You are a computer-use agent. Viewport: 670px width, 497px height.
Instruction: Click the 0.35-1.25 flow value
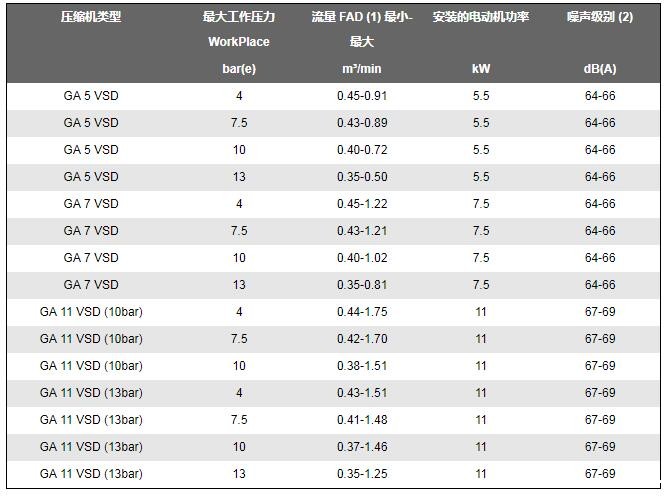click(361, 474)
